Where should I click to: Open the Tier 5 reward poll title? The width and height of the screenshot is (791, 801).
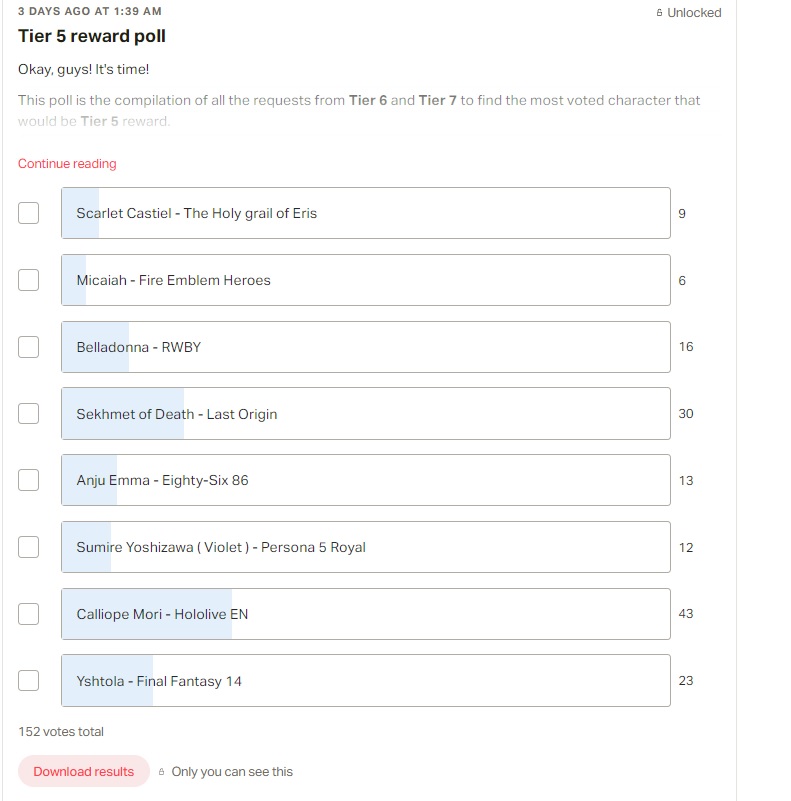tap(92, 36)
